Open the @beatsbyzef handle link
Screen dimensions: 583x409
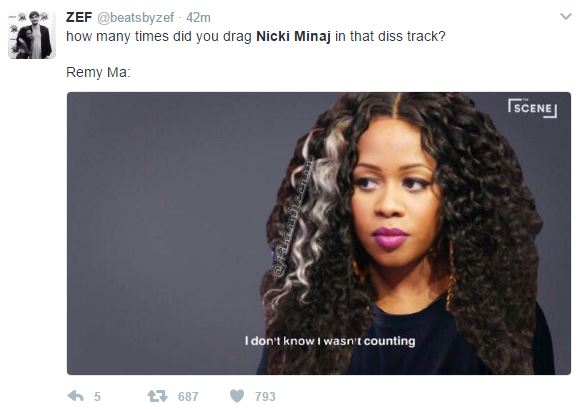[x=135, y=17]
